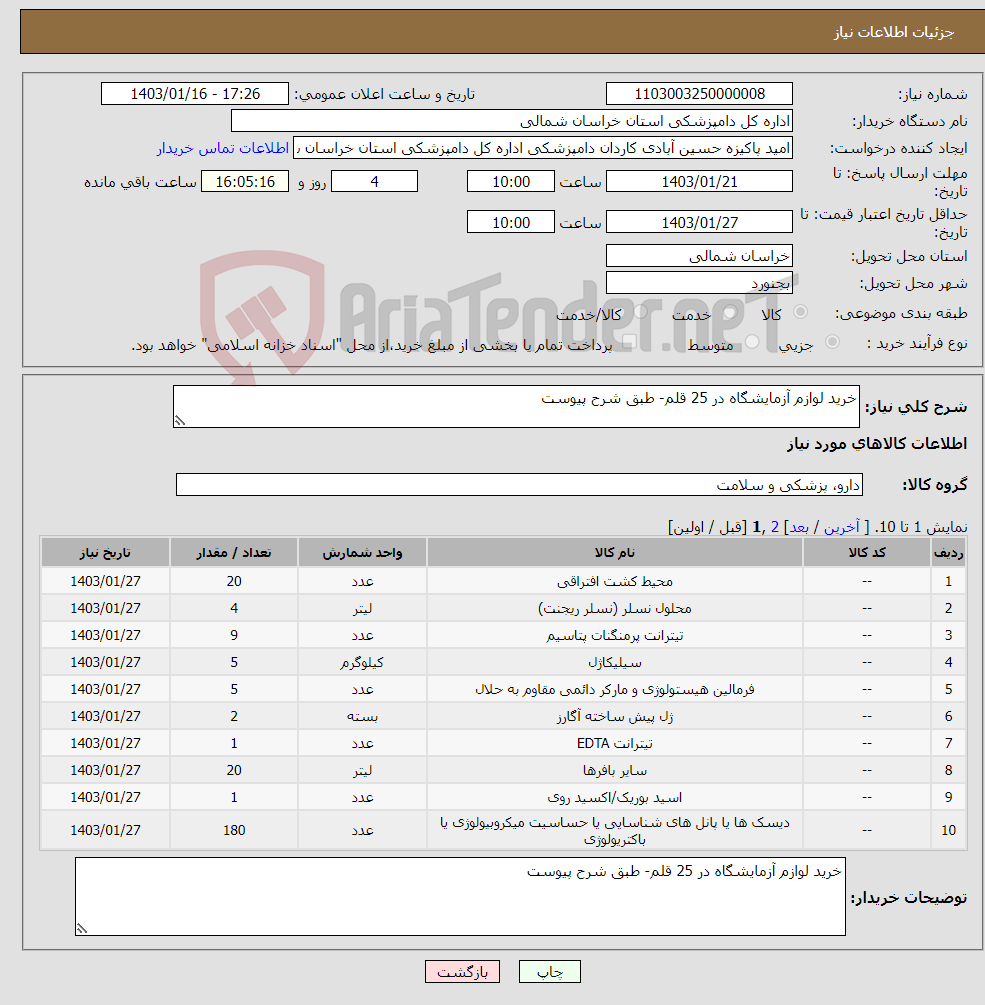Select the row اسید بوریک/اکسید روی
The width and height of the screenshot is (985, 1005).
click(503, 797)
